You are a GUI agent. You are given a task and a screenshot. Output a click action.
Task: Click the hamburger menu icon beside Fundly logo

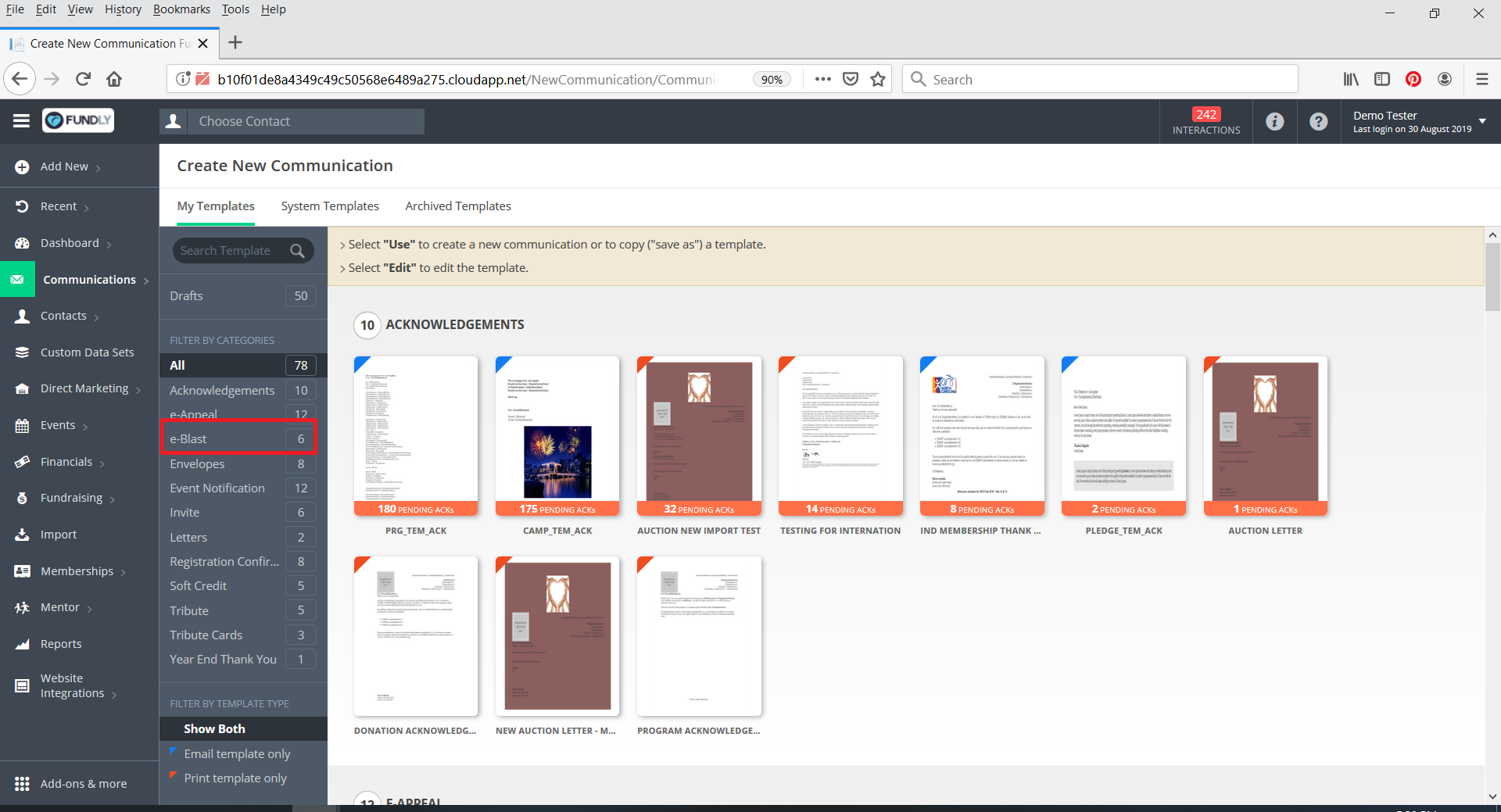[21, 120]
